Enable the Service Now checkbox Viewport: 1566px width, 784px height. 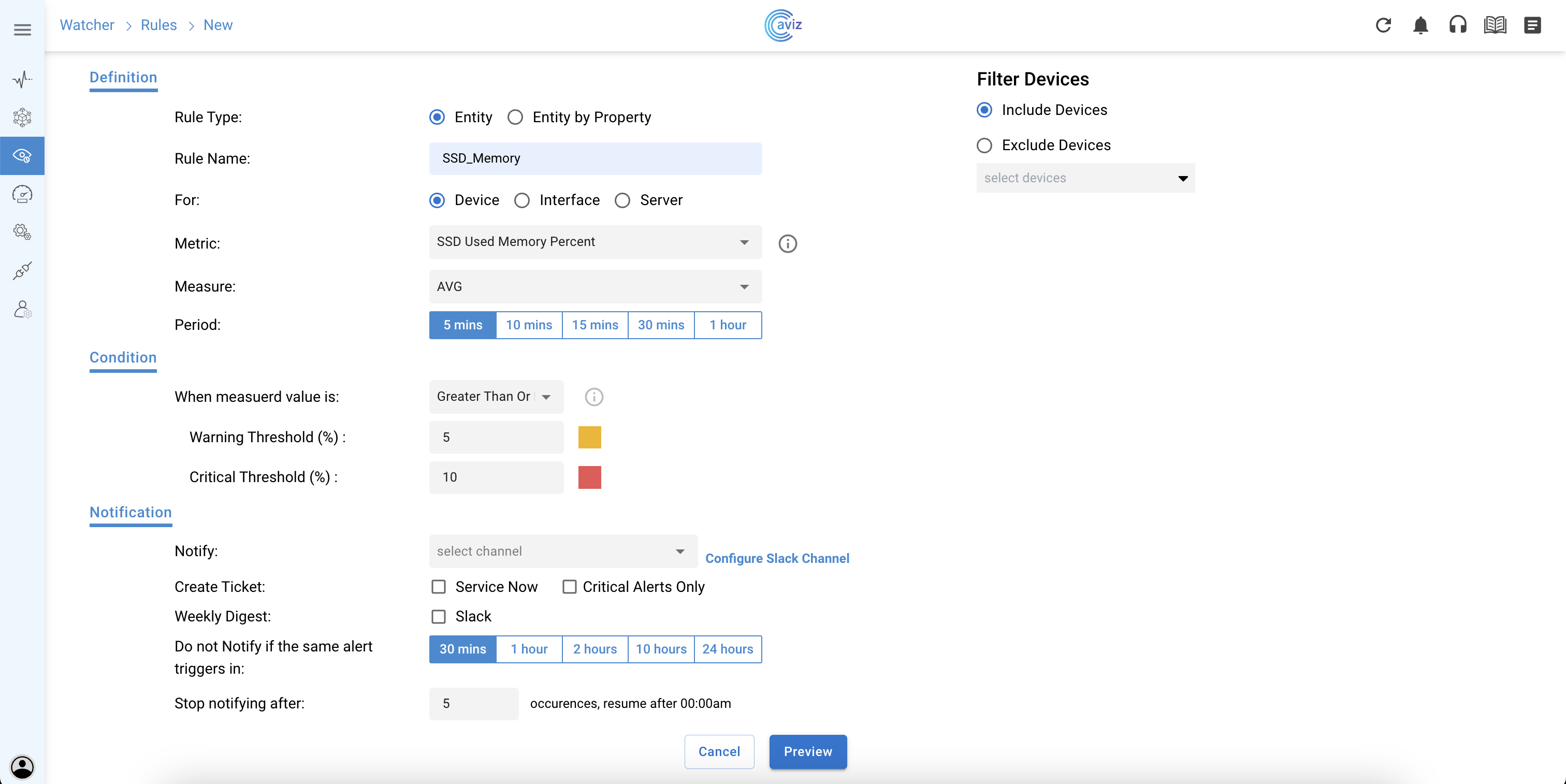pyautogui.click(x=438, y=587)
